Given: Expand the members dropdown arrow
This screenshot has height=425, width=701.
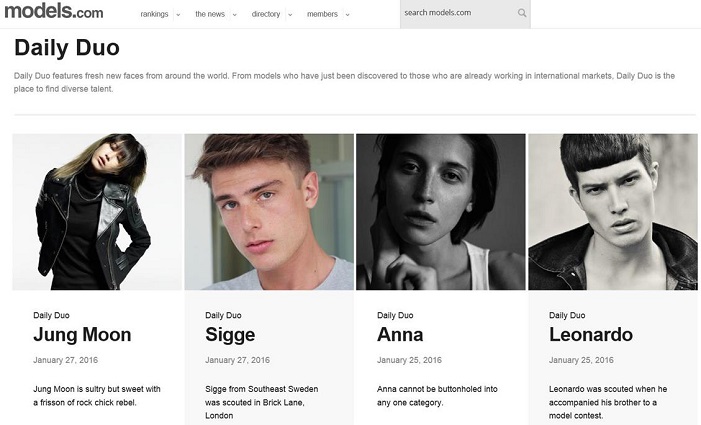Looking at the screenshot, I should point(348,15).
